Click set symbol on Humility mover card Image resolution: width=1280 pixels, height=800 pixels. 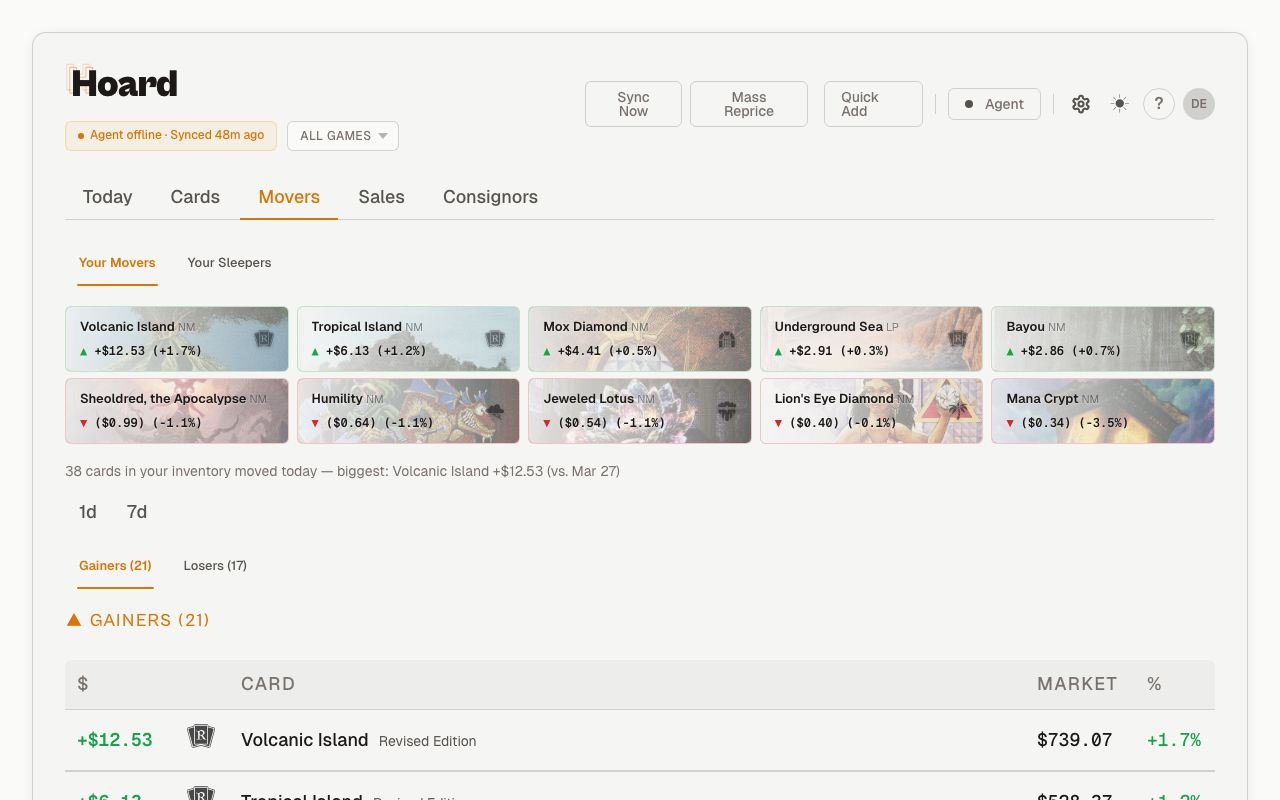495,411
